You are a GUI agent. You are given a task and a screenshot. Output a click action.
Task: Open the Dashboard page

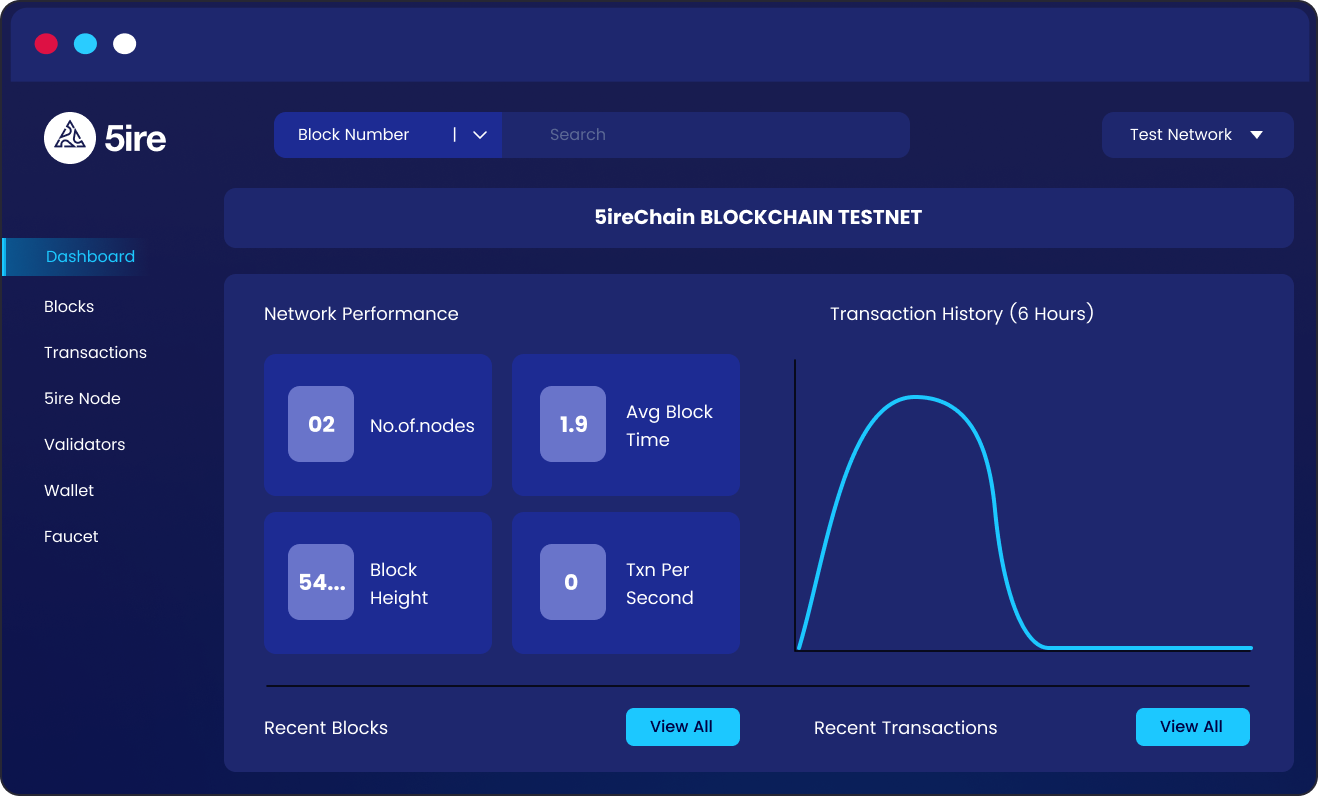90,257
